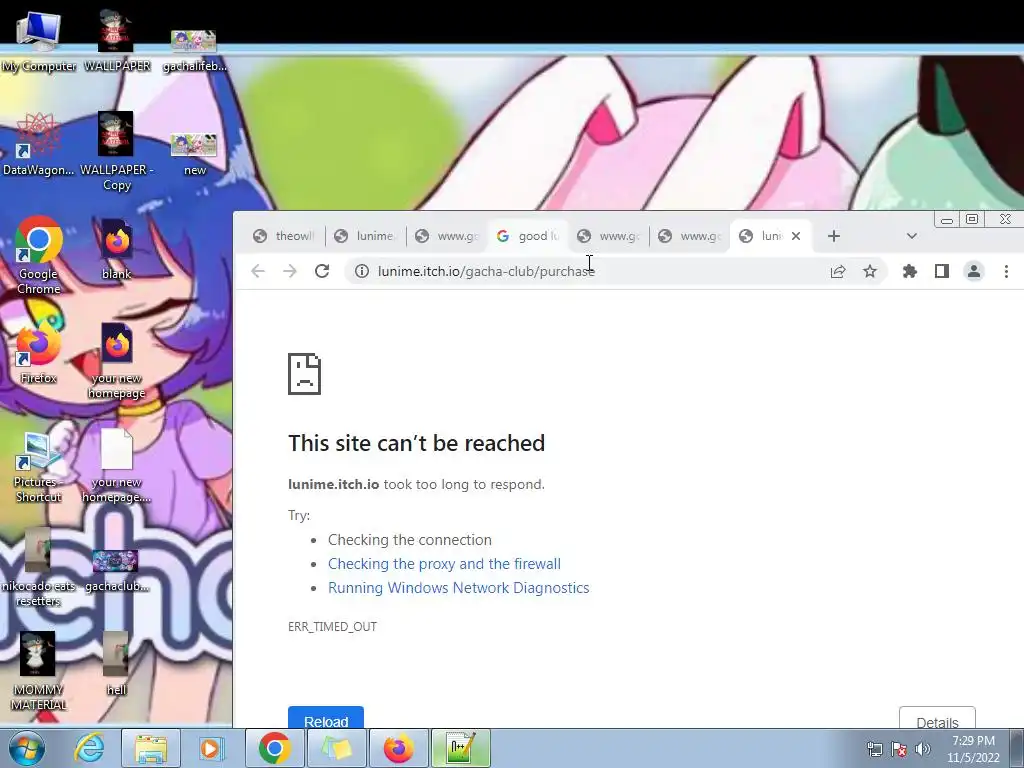The width and height of the screenshot is (1024, 768).
Task: Open the WALLPAPER - Copy file
Action: coord(116,150)
